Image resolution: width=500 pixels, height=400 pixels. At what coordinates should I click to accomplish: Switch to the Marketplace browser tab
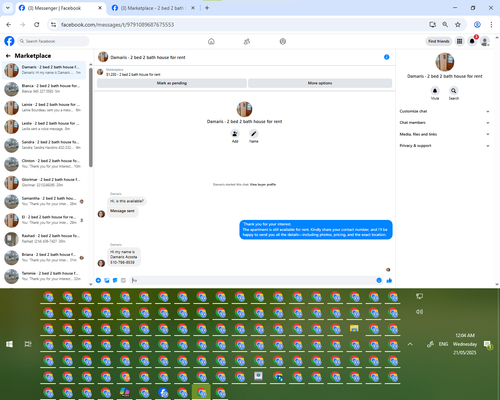[153, 8]
